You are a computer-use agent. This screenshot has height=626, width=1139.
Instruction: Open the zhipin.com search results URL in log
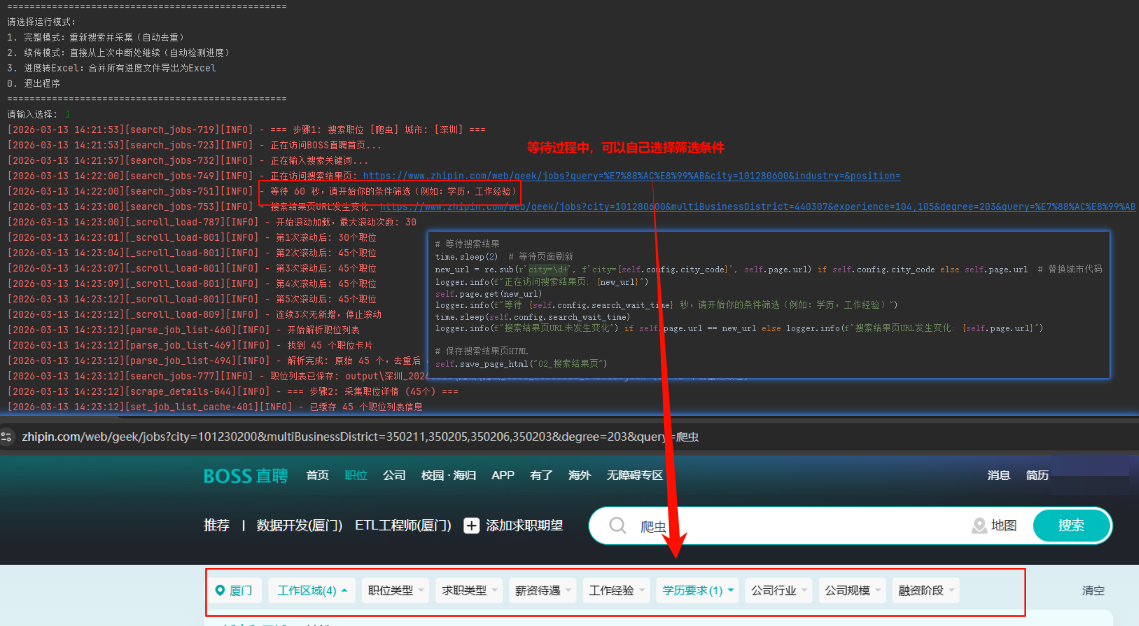(631, 176)
